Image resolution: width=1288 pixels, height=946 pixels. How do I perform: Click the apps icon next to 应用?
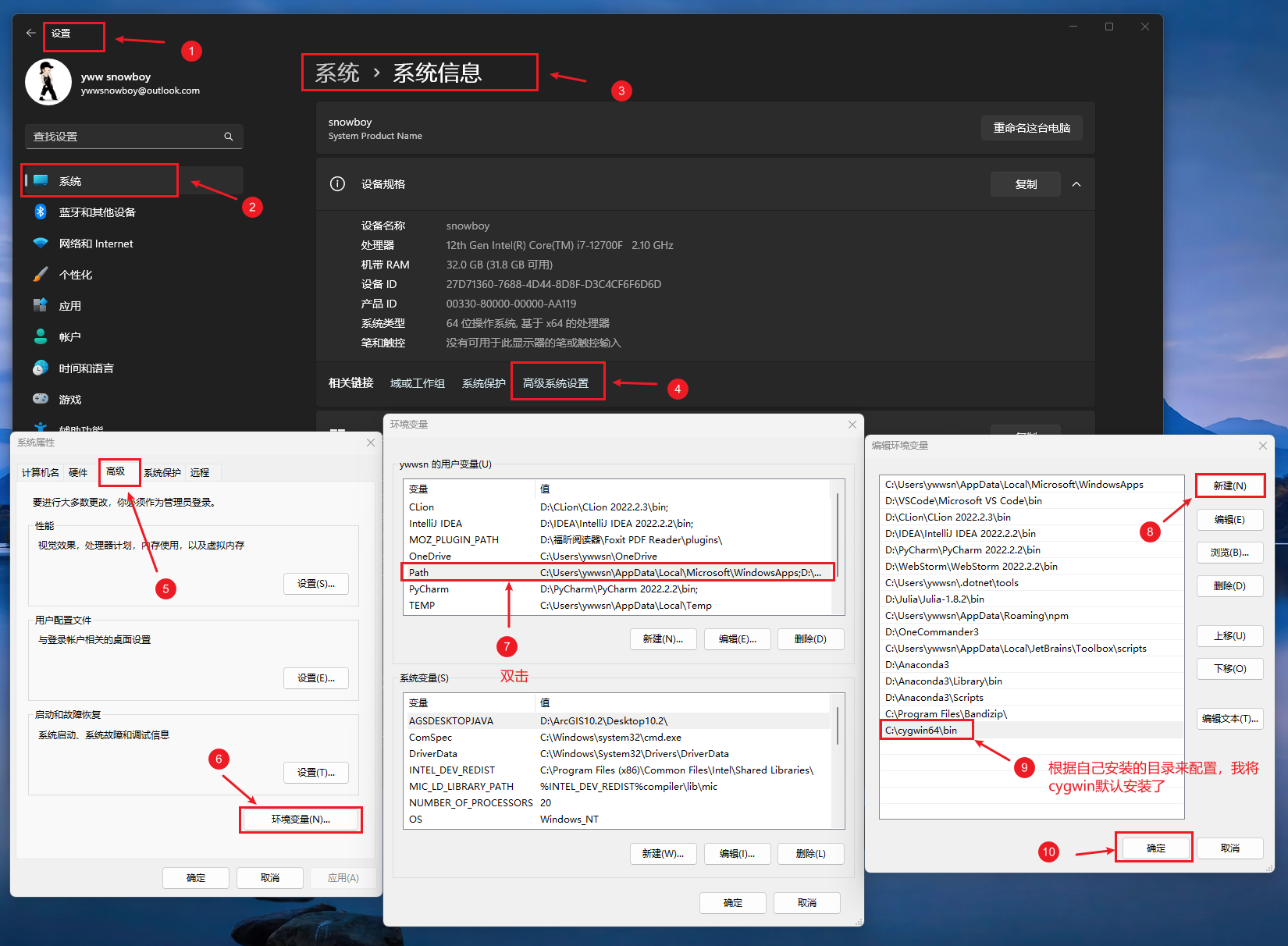[x=41, y=305]
